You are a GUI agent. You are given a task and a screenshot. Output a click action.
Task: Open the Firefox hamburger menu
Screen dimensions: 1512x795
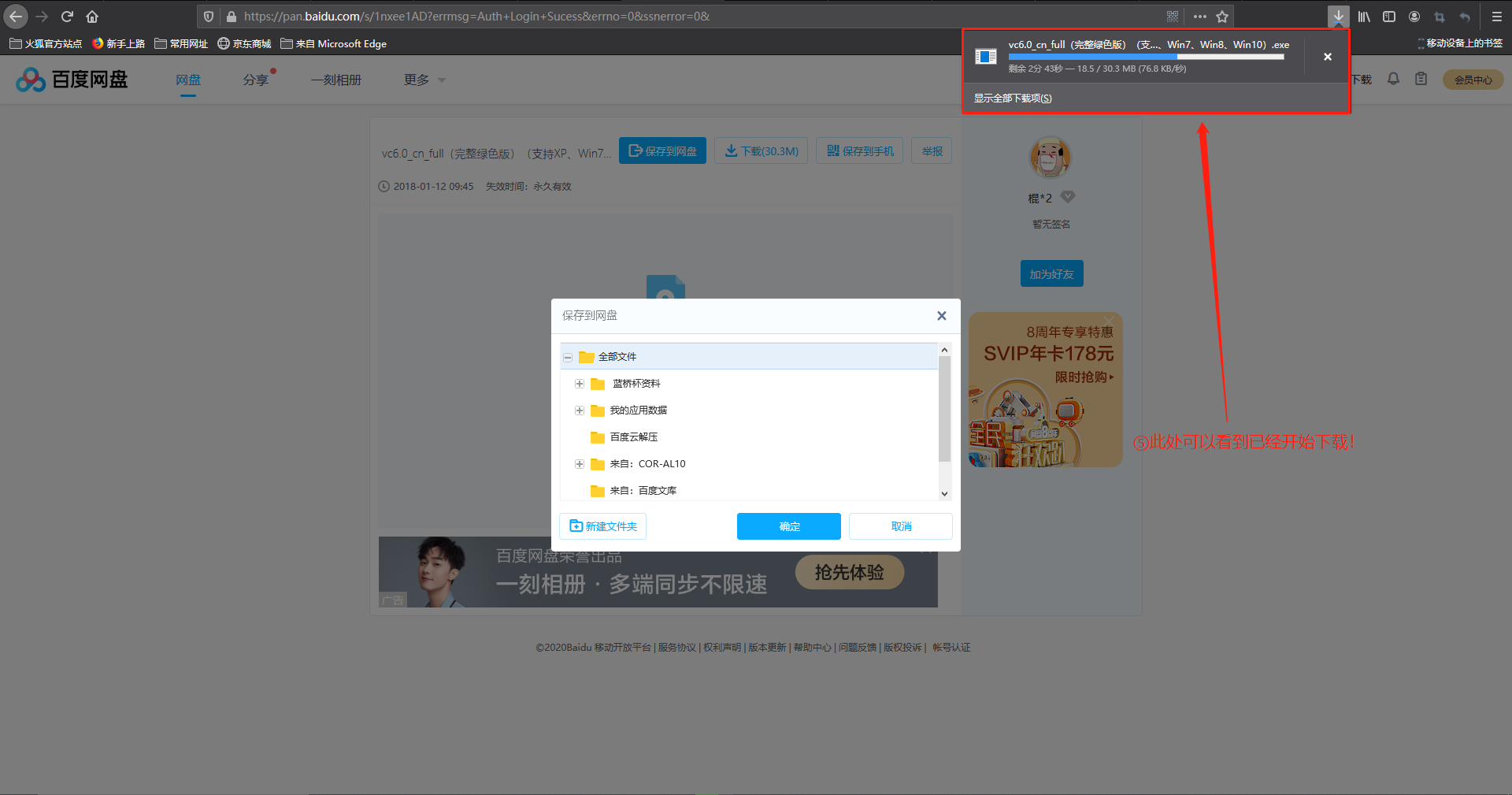tap(1495, 16)
